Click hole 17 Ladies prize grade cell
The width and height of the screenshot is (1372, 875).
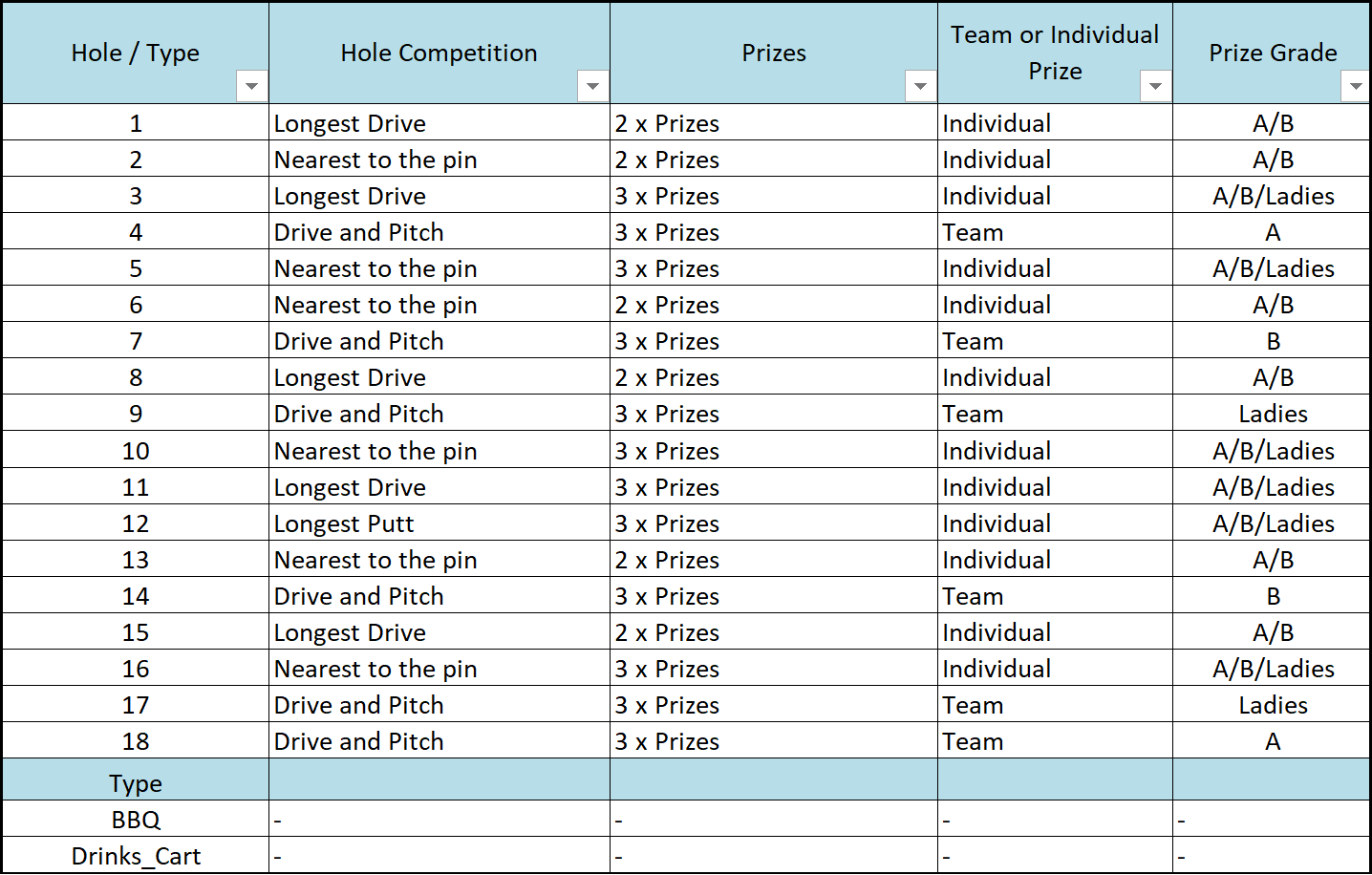(1273, 705)
